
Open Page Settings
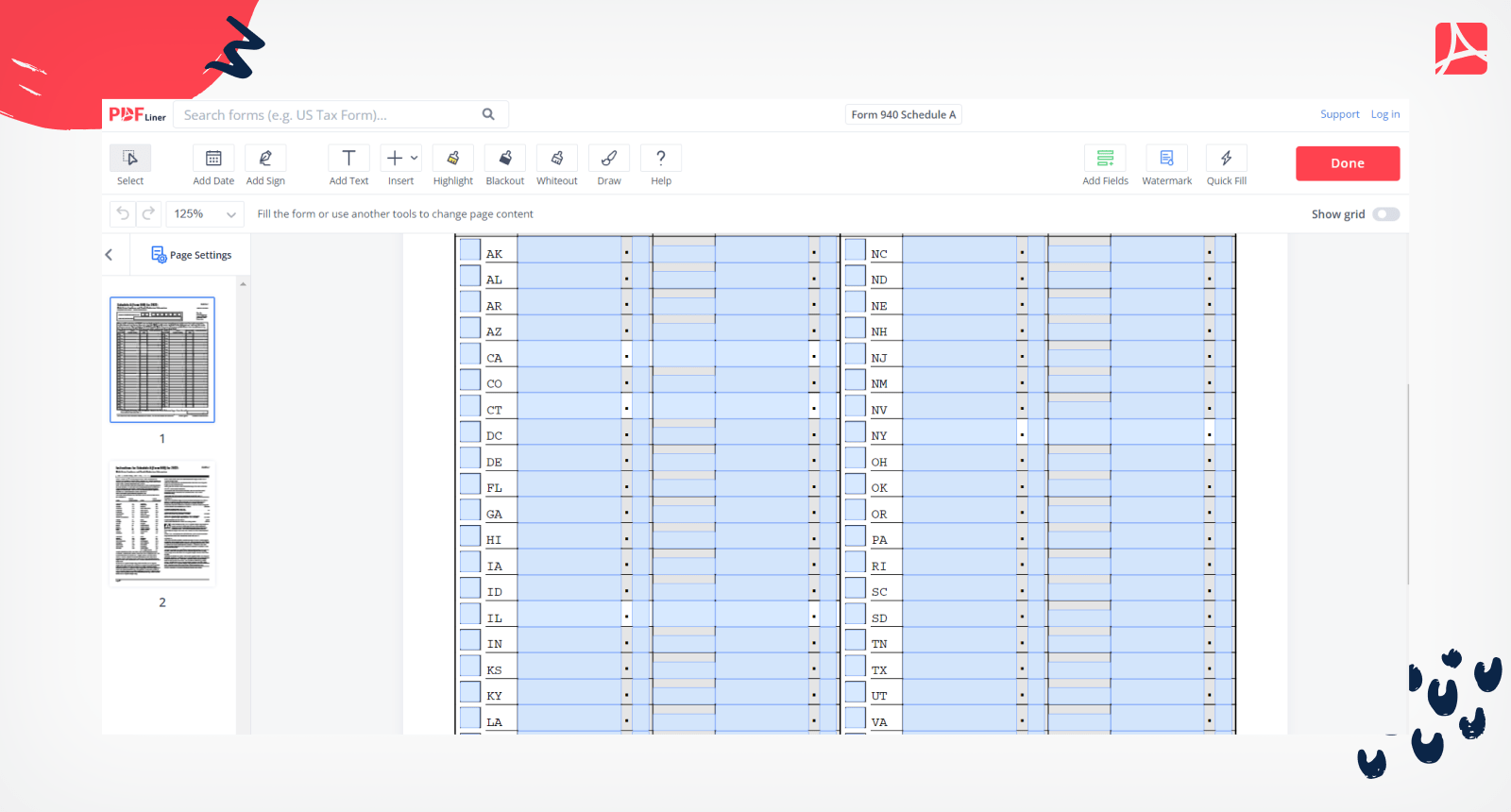tap(192, 255)
